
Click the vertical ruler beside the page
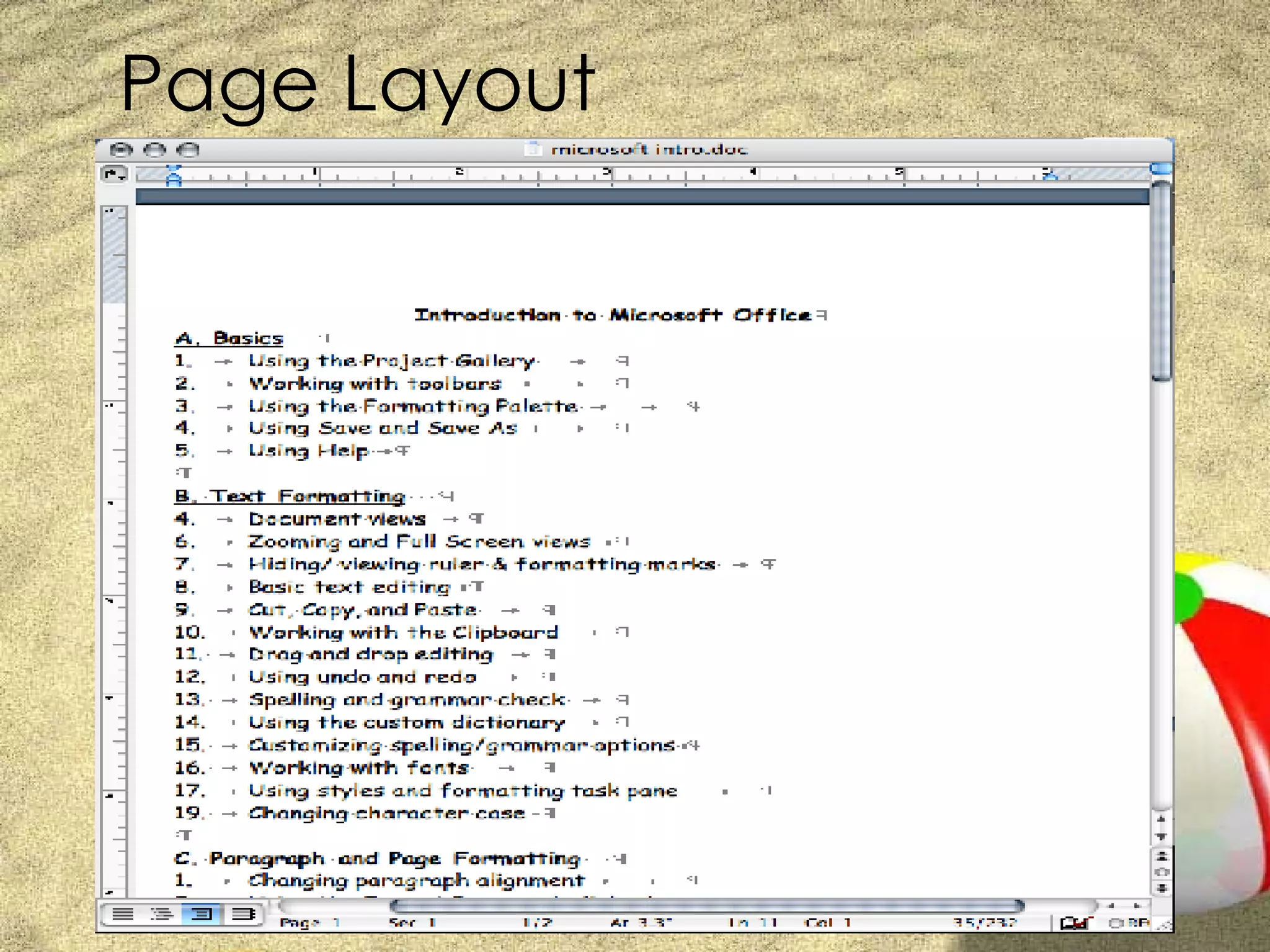pyautogui.click(x=115, y=552)
